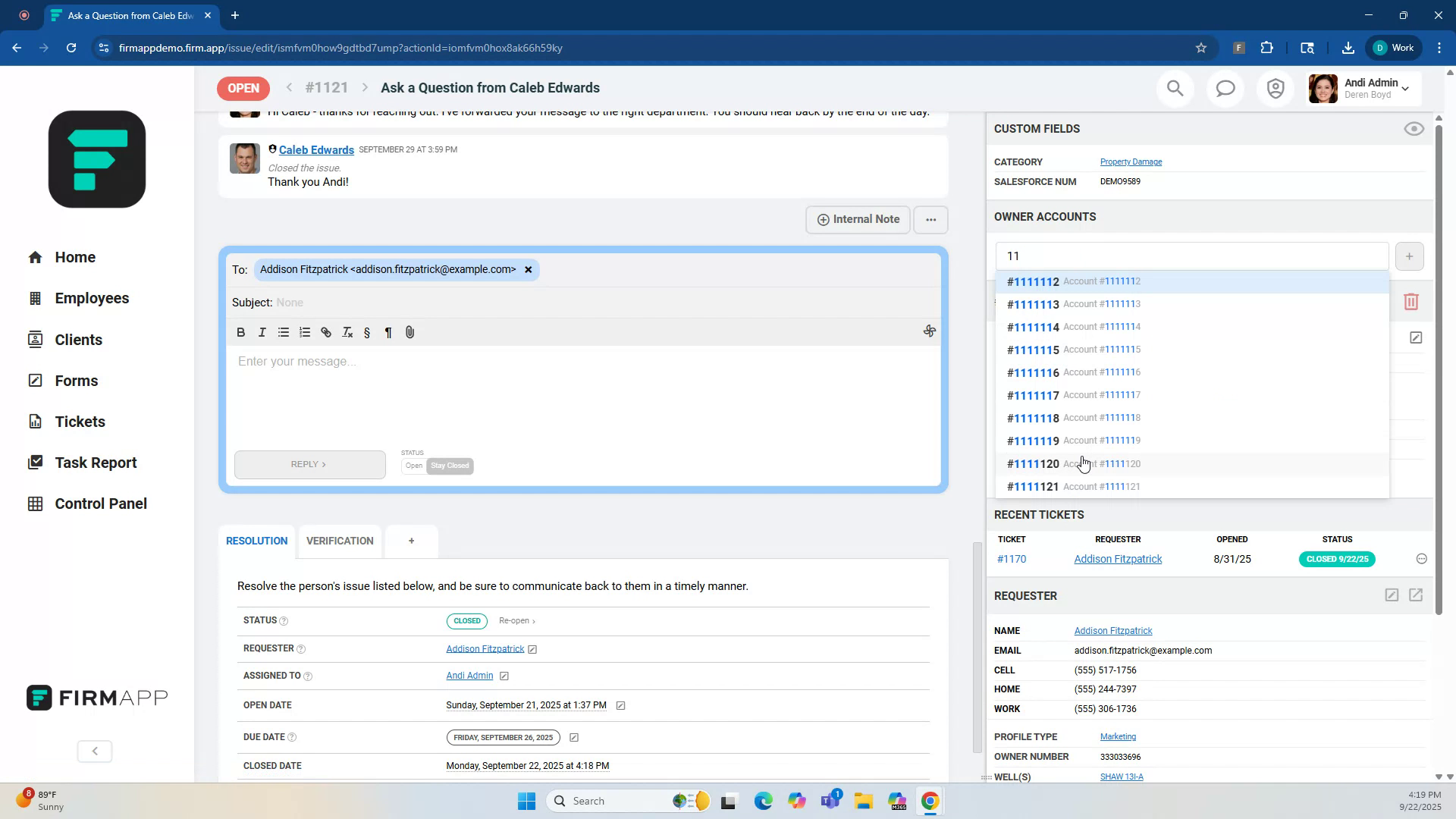This screenshot has height=819, width=1456.
Task: Clear text formatting with the Tx icon
Action: 347,332
